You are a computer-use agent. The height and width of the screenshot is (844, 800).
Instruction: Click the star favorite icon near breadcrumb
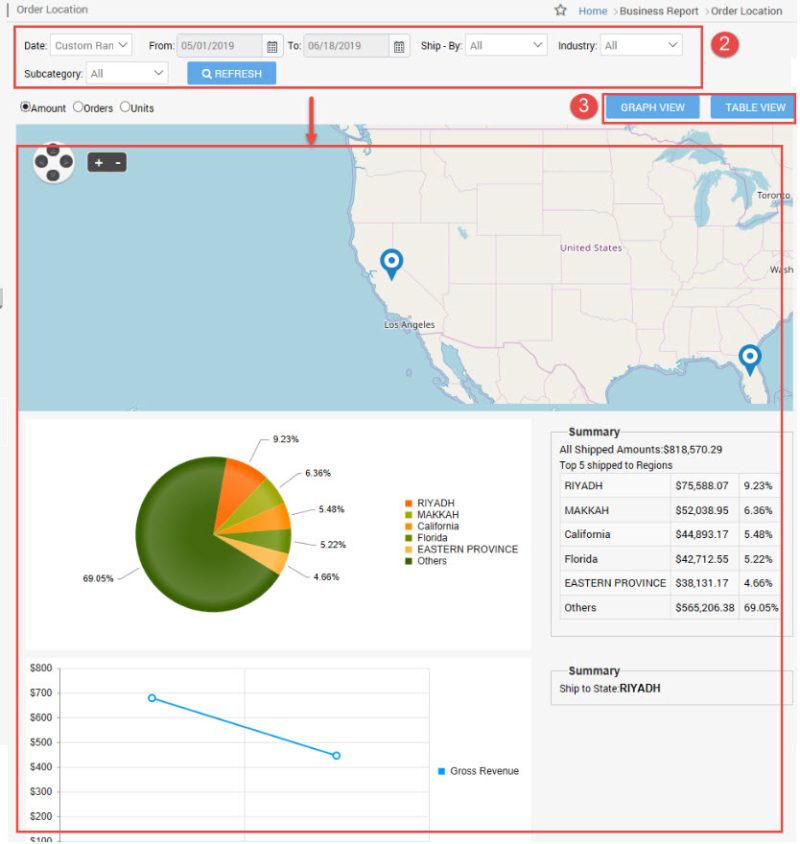[560, 10]
